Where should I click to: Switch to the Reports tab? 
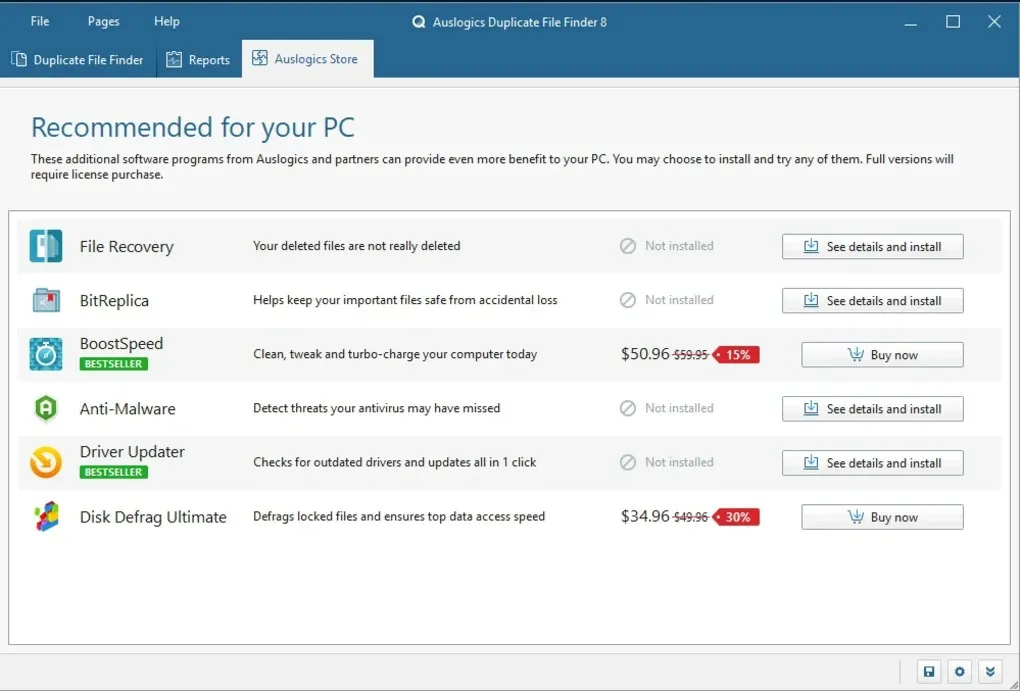click(x=198, y=60)
